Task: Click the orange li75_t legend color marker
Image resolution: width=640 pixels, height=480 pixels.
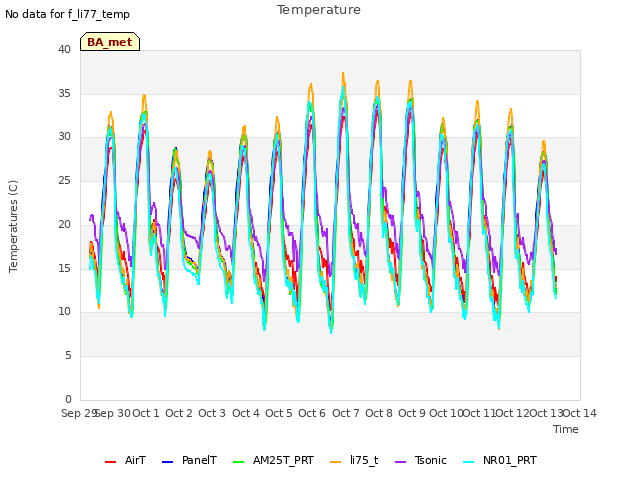Action: point(336,462)
